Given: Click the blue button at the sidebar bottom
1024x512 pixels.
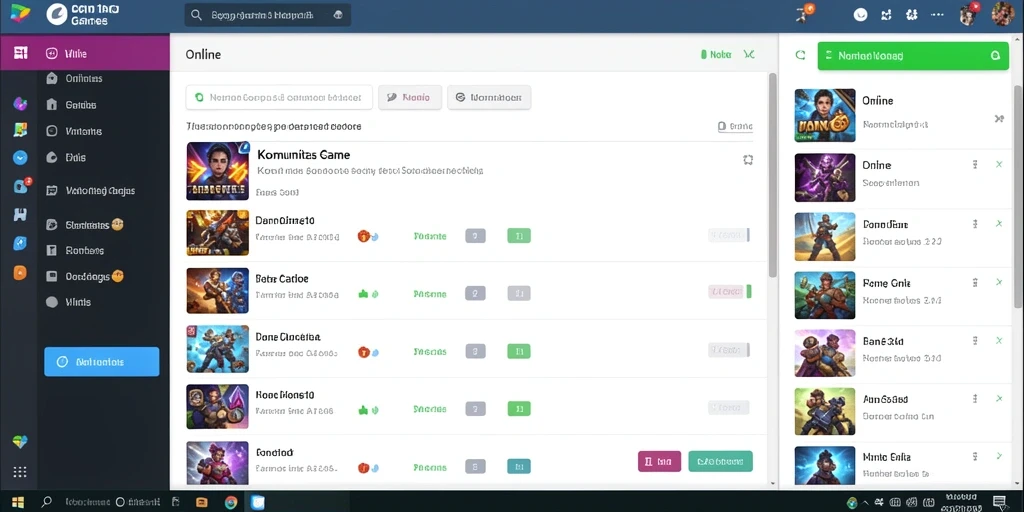Looking at the screenshot, I should pos(101,361).
